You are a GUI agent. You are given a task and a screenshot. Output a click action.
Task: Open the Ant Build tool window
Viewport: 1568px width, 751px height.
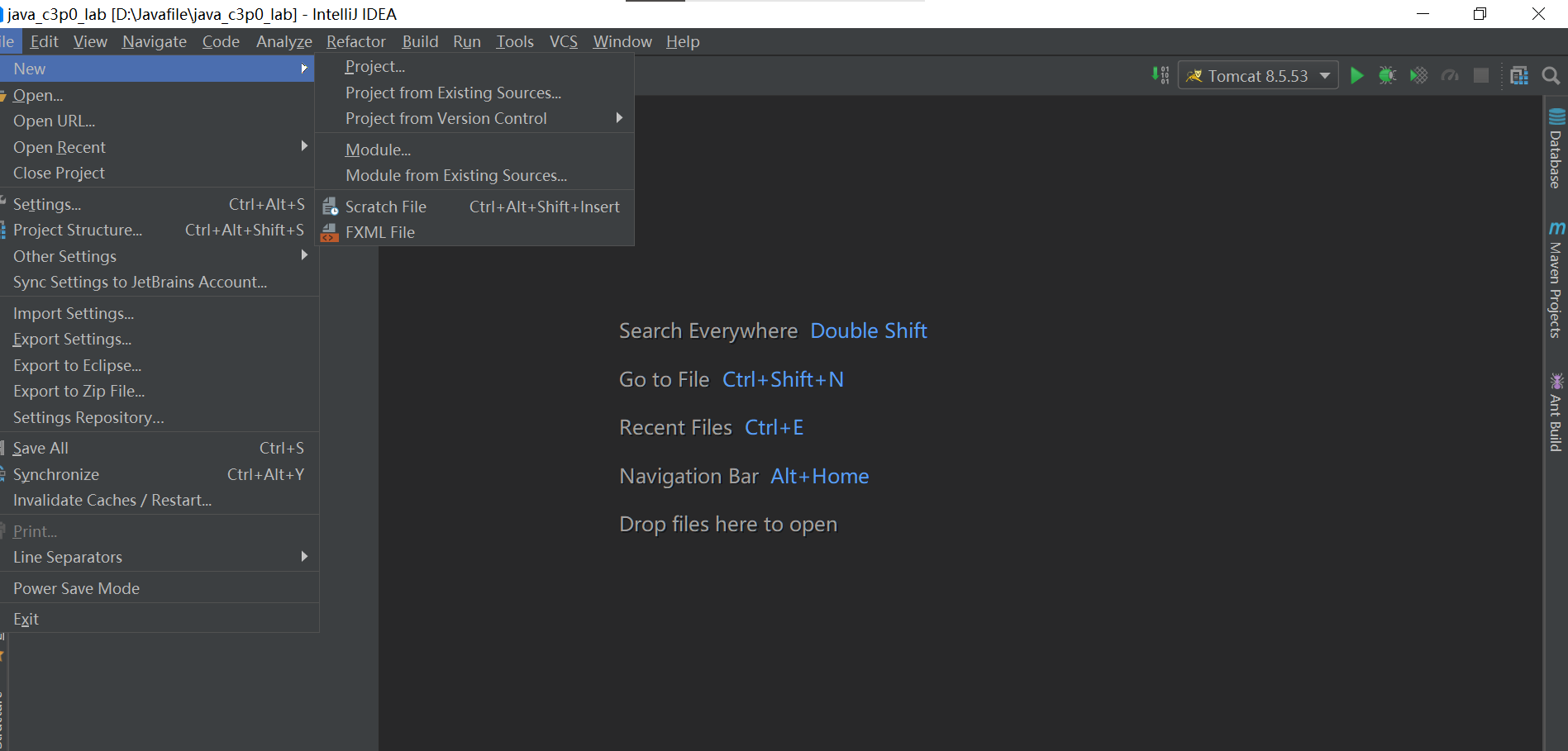click(1557, 409)
